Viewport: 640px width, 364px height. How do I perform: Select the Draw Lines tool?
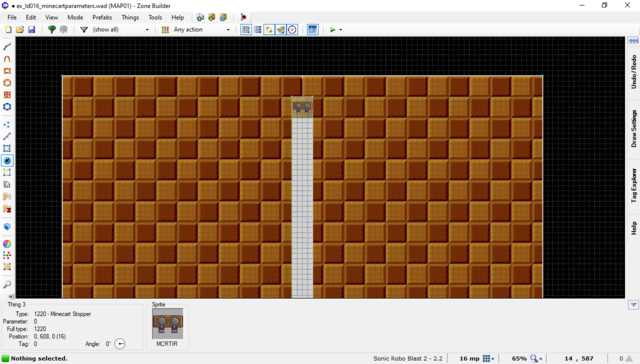click(7, 47)
